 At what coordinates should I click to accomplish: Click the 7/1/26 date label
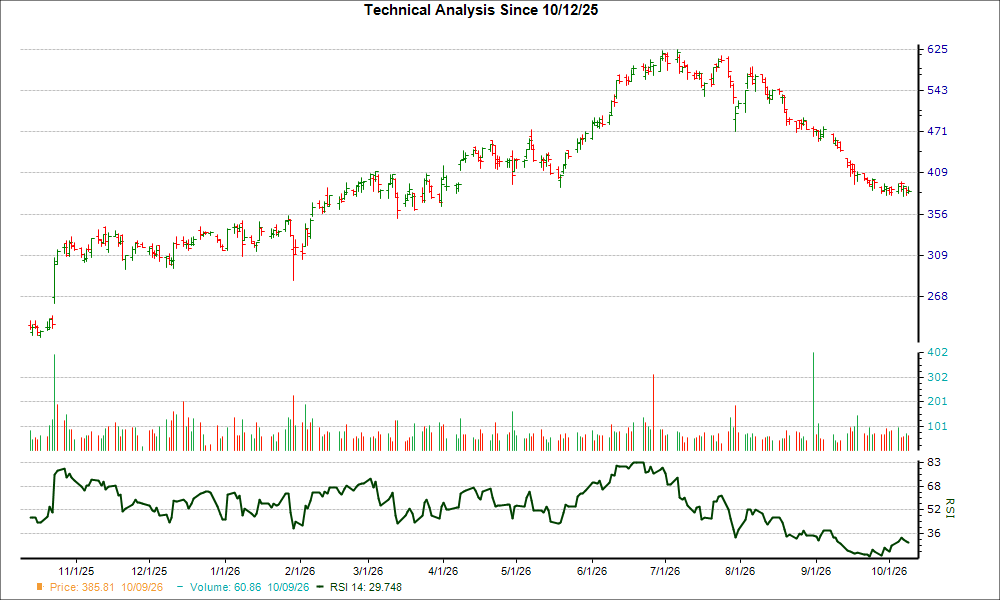pyautogui.click(x=665, y=571)
